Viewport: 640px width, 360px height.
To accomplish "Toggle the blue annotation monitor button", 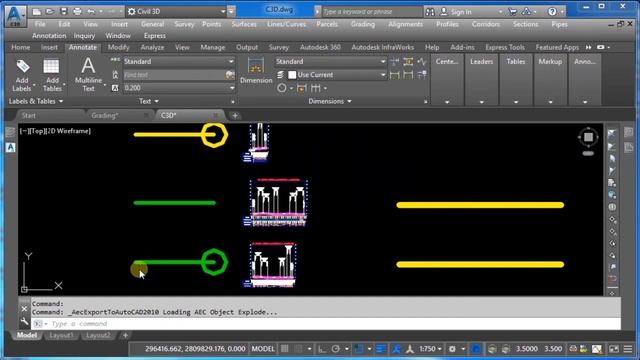I will (476, 349).
